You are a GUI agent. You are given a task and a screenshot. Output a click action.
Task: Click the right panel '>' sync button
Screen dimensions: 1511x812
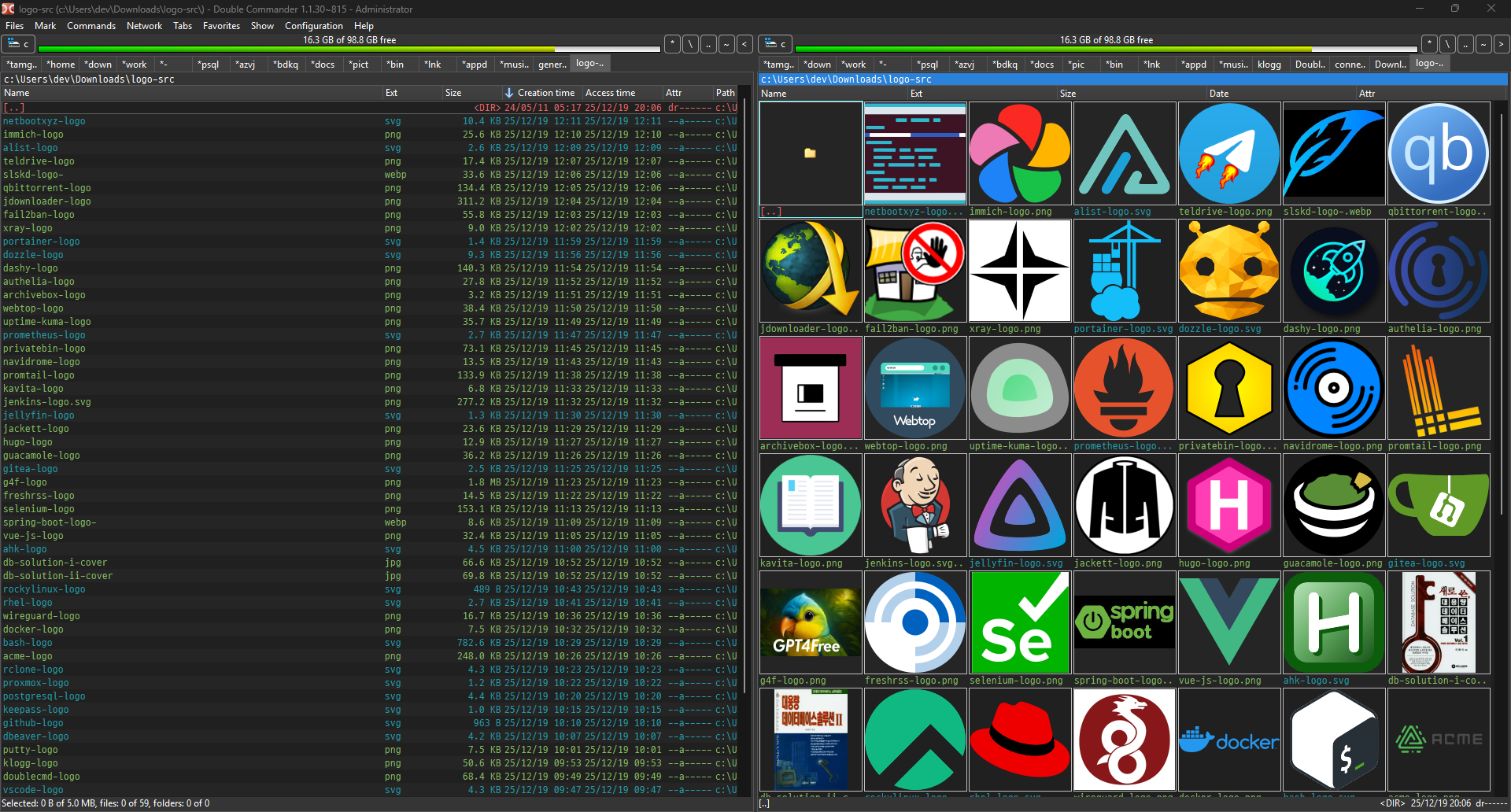pyautogui.click(x=1502, y=44)
